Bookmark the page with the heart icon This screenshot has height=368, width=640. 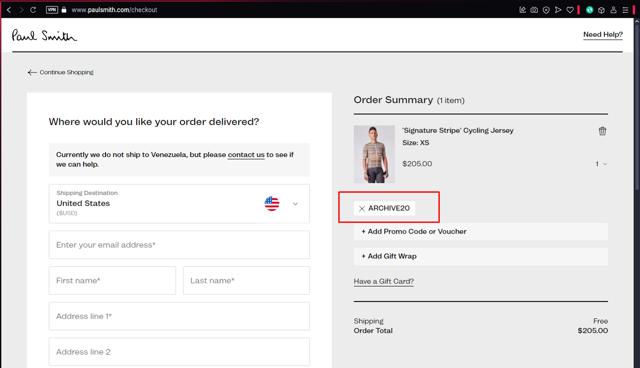click(570, 10)
